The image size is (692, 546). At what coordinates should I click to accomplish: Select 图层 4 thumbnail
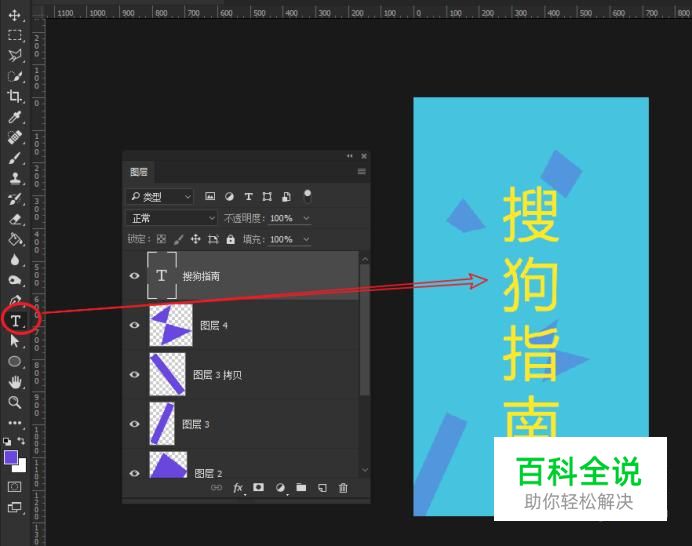[171, 325]
